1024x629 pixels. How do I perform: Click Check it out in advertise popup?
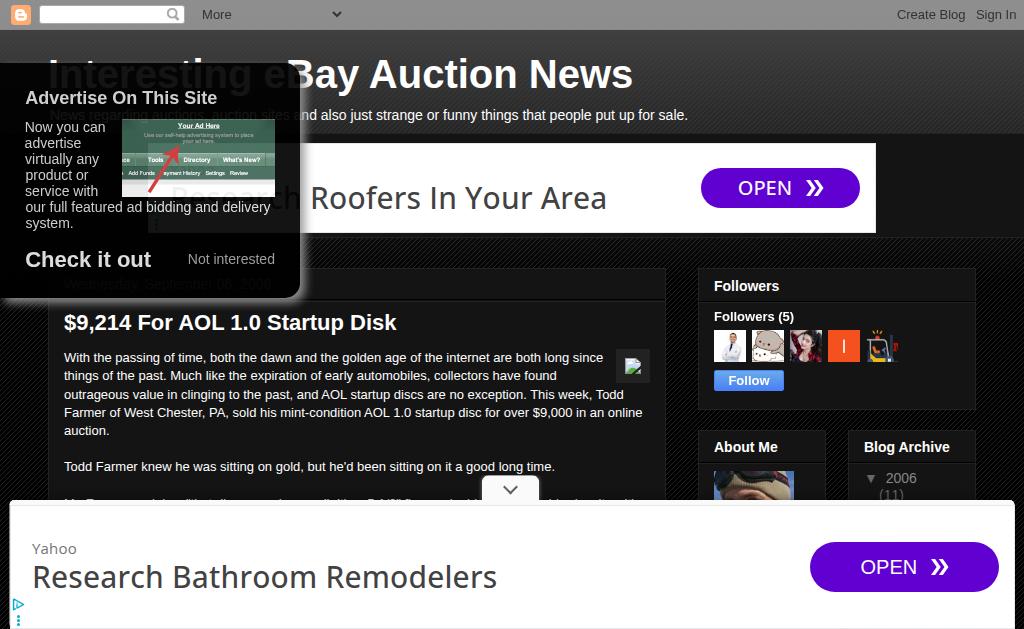88,259
